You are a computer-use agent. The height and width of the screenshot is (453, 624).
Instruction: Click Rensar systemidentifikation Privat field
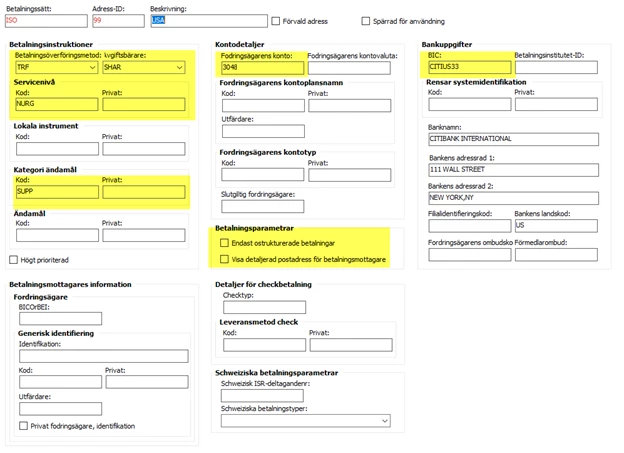coord(556,104)
